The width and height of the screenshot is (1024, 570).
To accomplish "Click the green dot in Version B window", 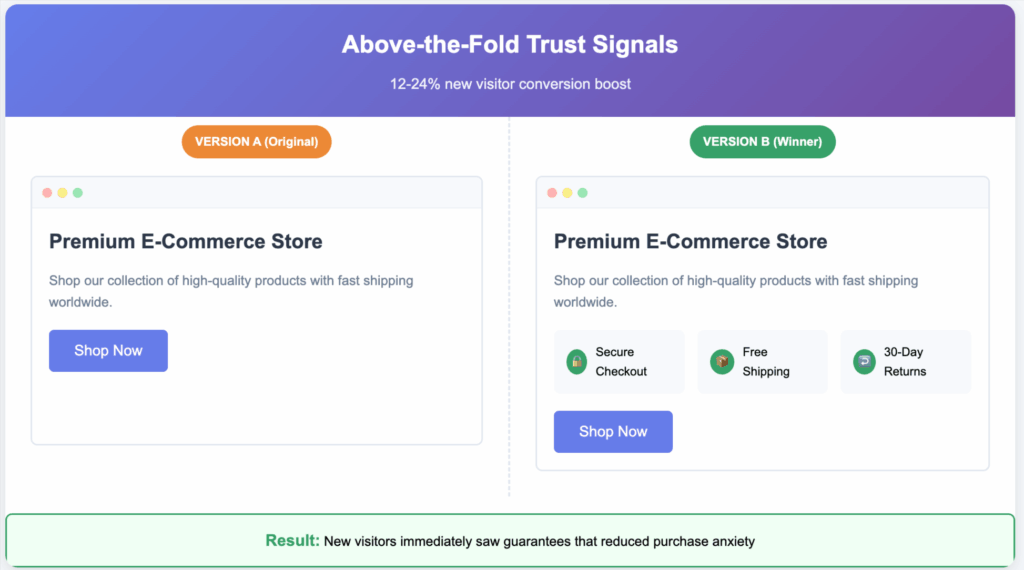I will click(x=583, y=193).
